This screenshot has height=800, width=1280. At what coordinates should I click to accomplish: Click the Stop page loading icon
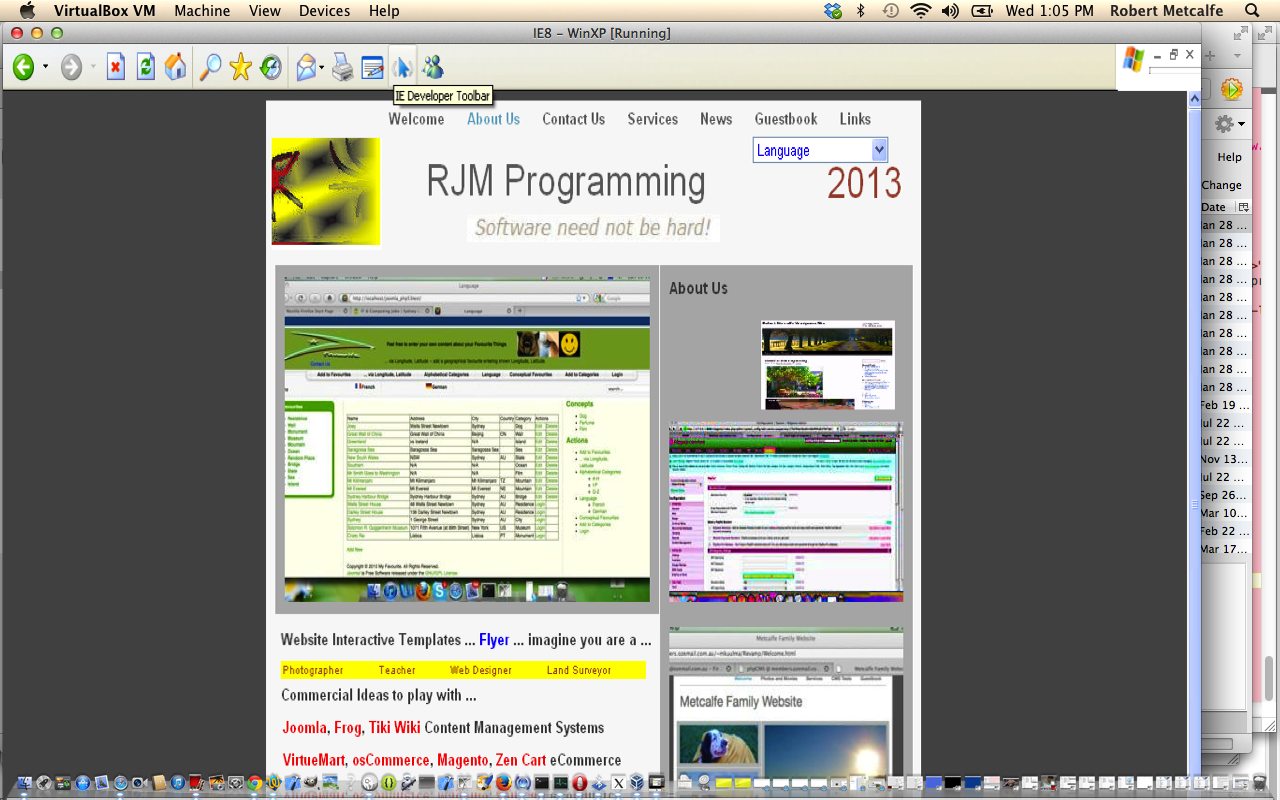click(x=116, y=67)
